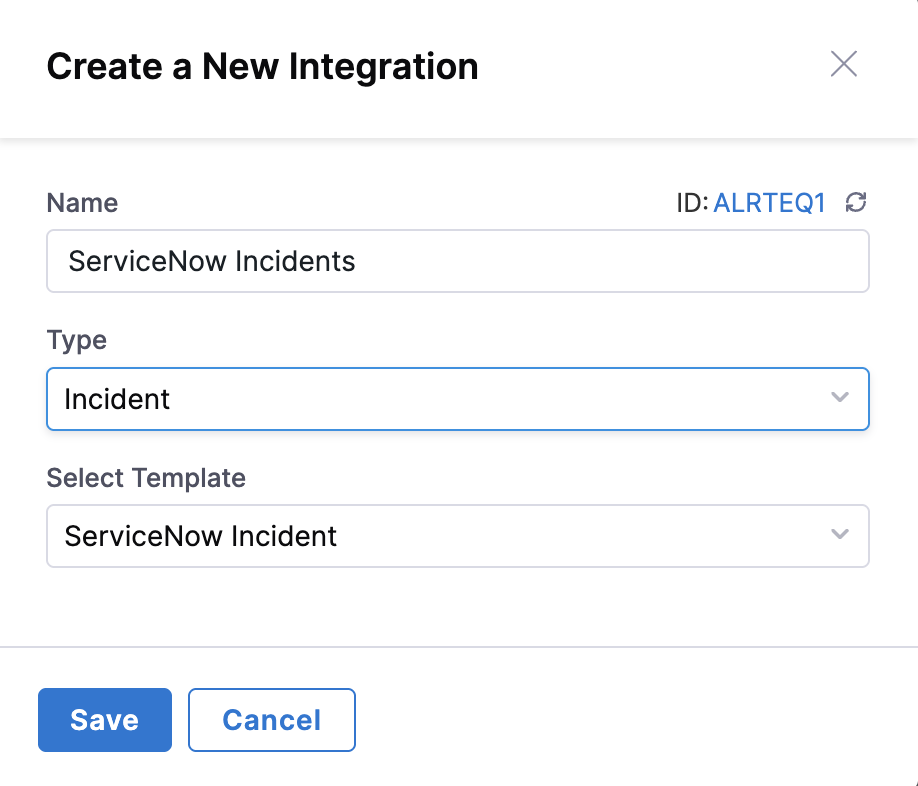Image resolution: width=918 pixels, height=786 pixels.
Task: Click the dialog title Create a New Integration
Action: coord(262,67)
